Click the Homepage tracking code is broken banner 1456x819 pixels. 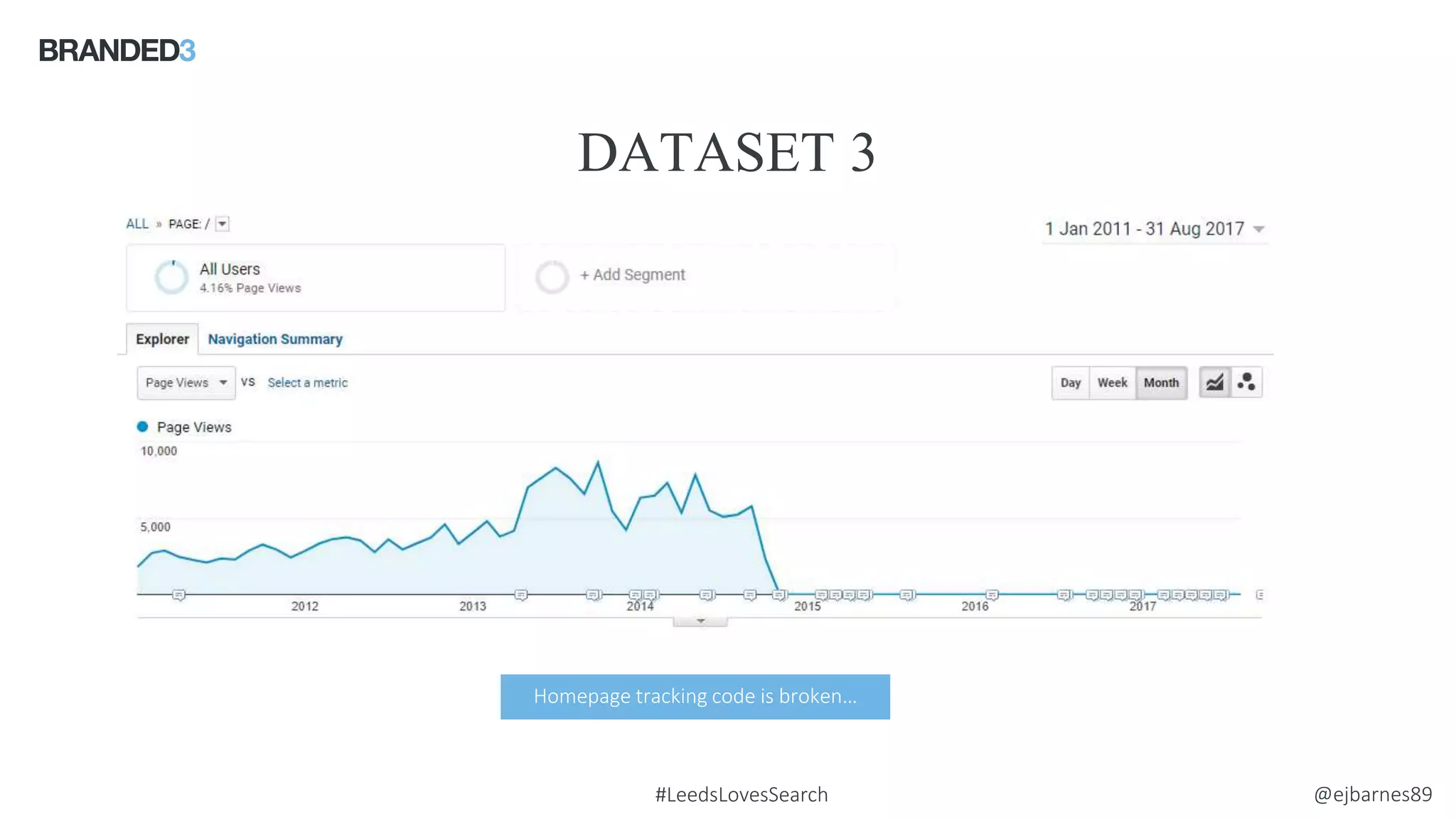coord(695,697)
